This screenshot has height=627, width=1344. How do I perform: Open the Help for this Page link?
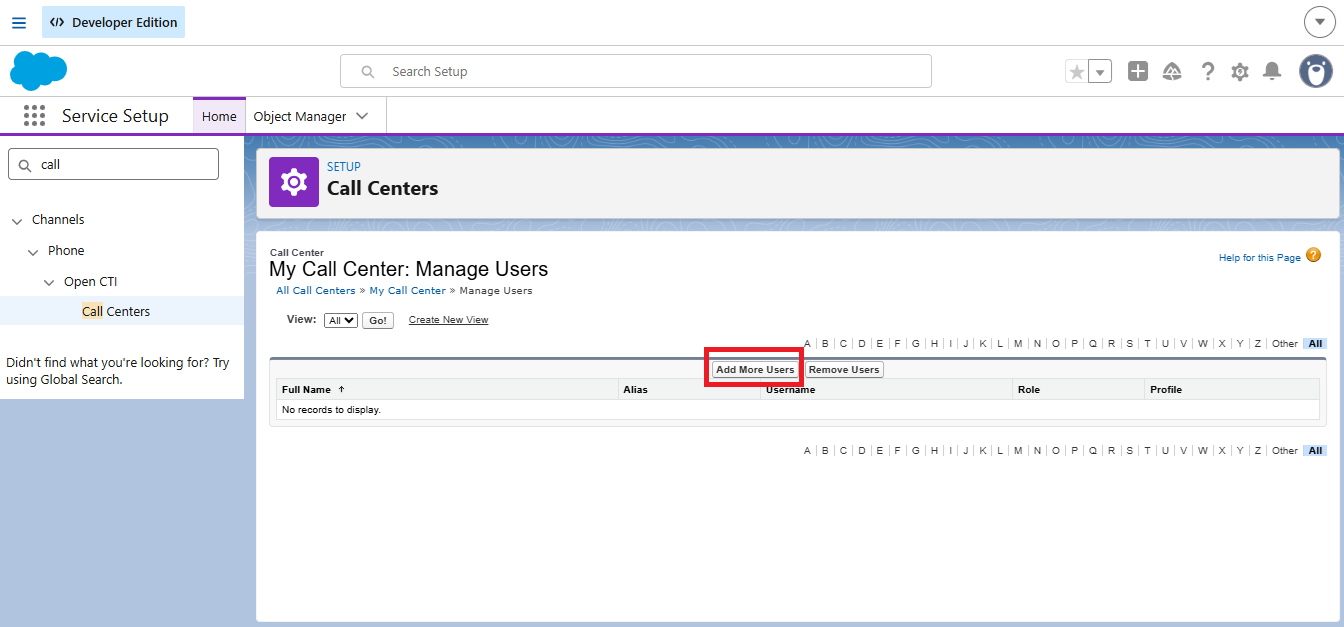[1260, 257]
